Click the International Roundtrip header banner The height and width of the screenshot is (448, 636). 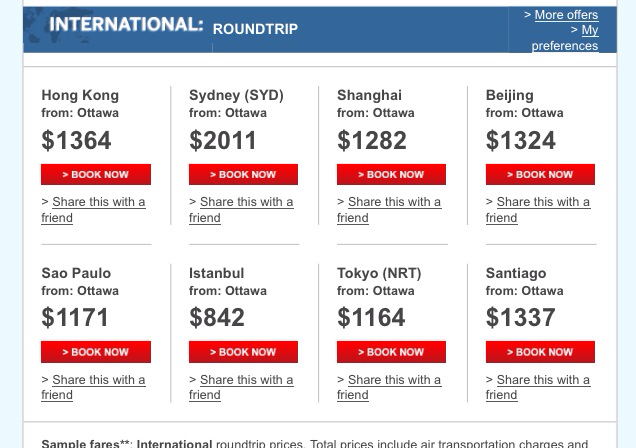(x=175, y=27)
